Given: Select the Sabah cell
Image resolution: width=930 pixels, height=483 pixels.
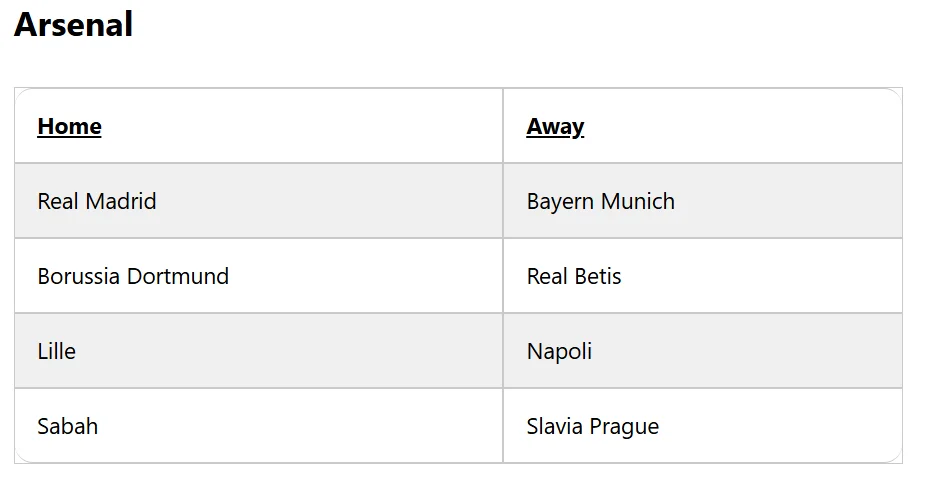Looking at the screenshot, I should click(x=259, y=425).
